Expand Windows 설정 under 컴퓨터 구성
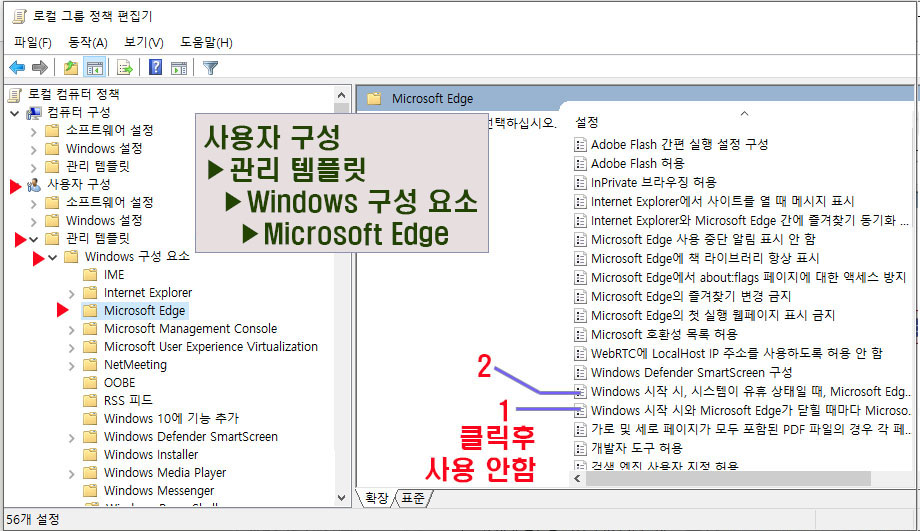The height and width of the screenshot is (531, 920). (x=33, y=149)
